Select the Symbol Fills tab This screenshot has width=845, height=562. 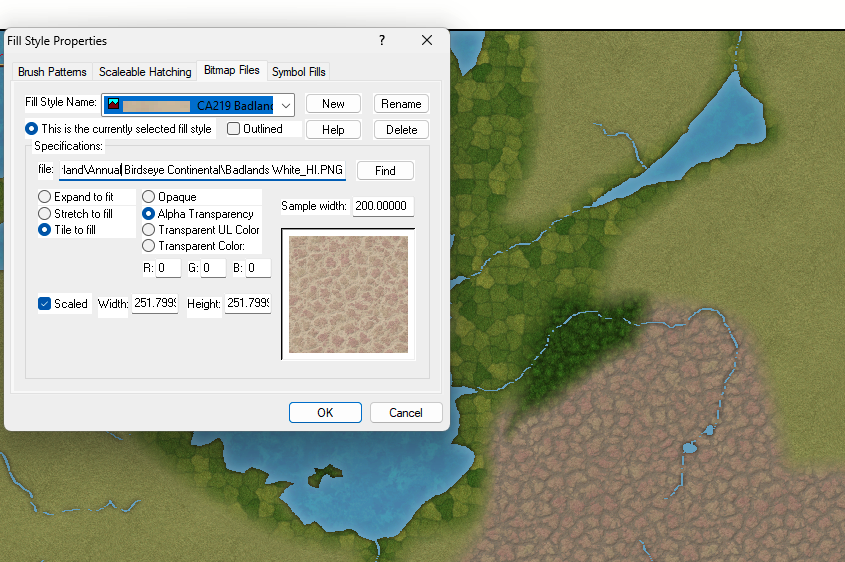pos(299,72)
